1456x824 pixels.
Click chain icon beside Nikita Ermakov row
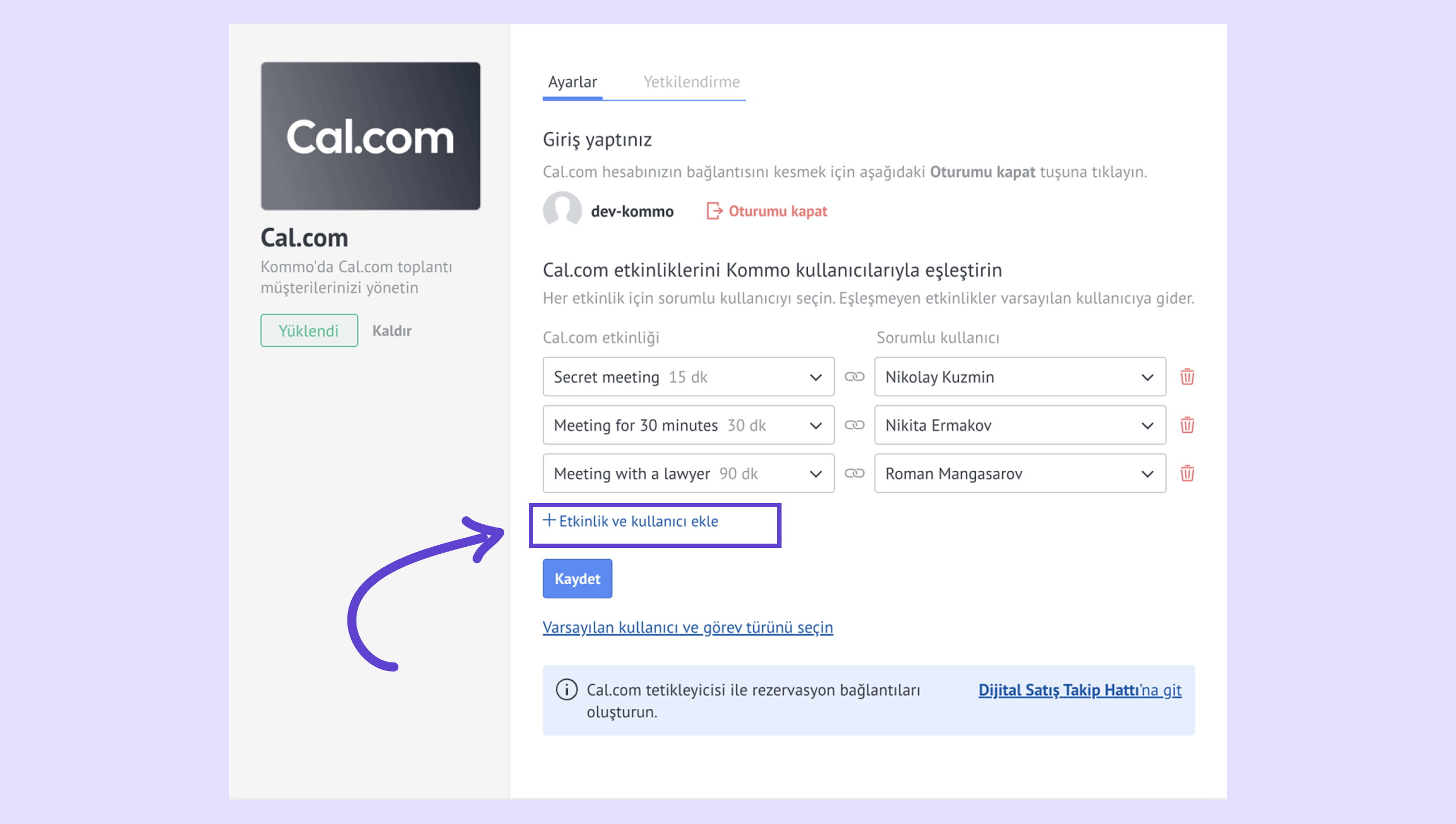[x=854, y=425]
